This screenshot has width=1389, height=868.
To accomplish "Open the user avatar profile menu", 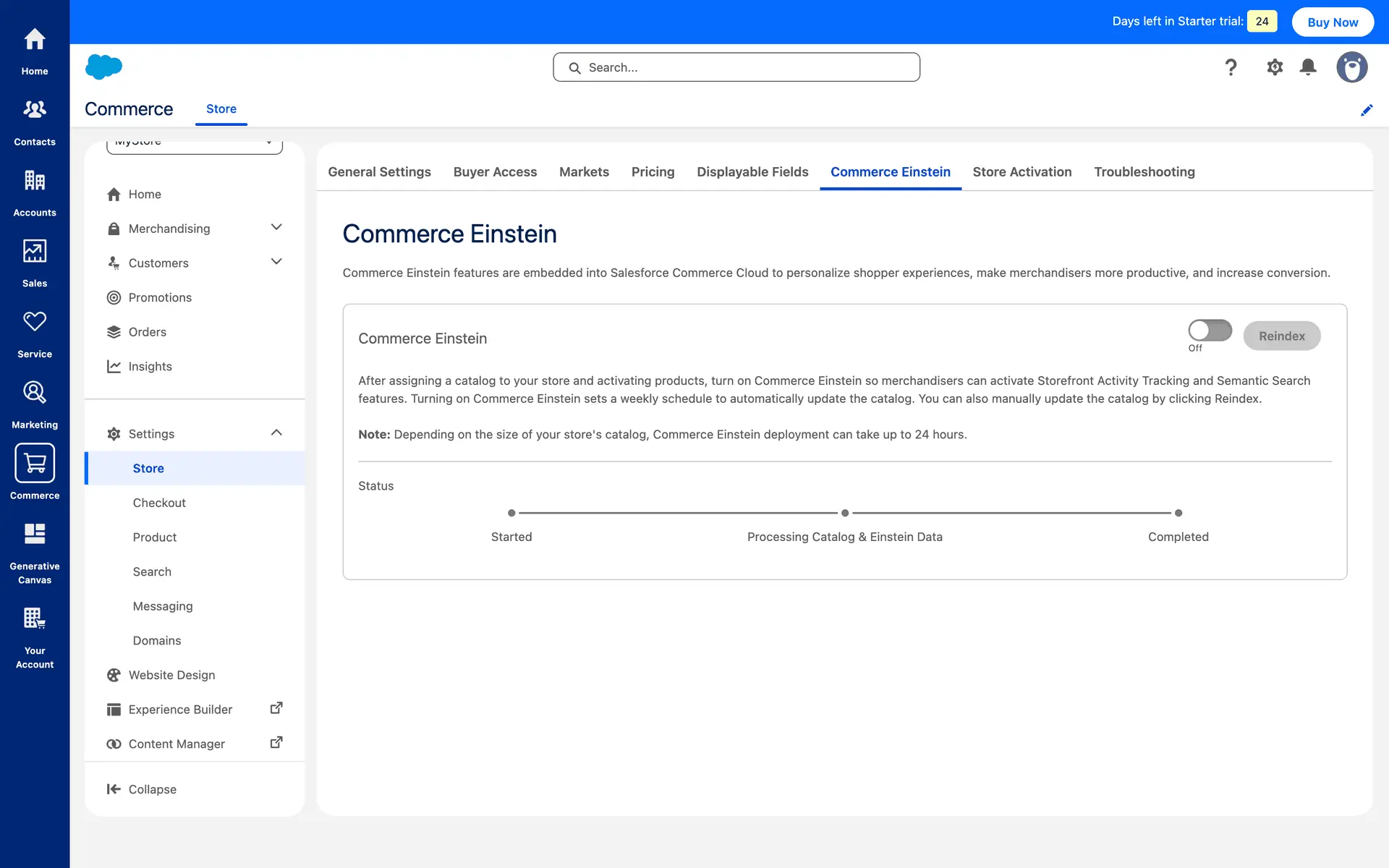I will [x=1351, y=67].
